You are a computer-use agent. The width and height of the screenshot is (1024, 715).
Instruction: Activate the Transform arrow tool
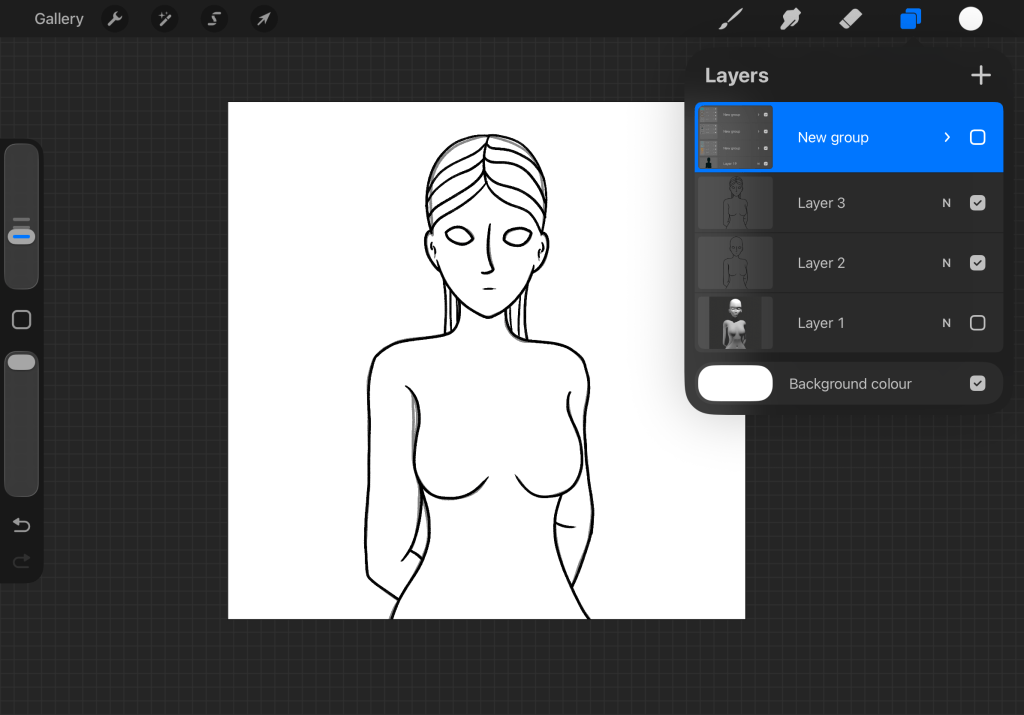tap(263, 19)
